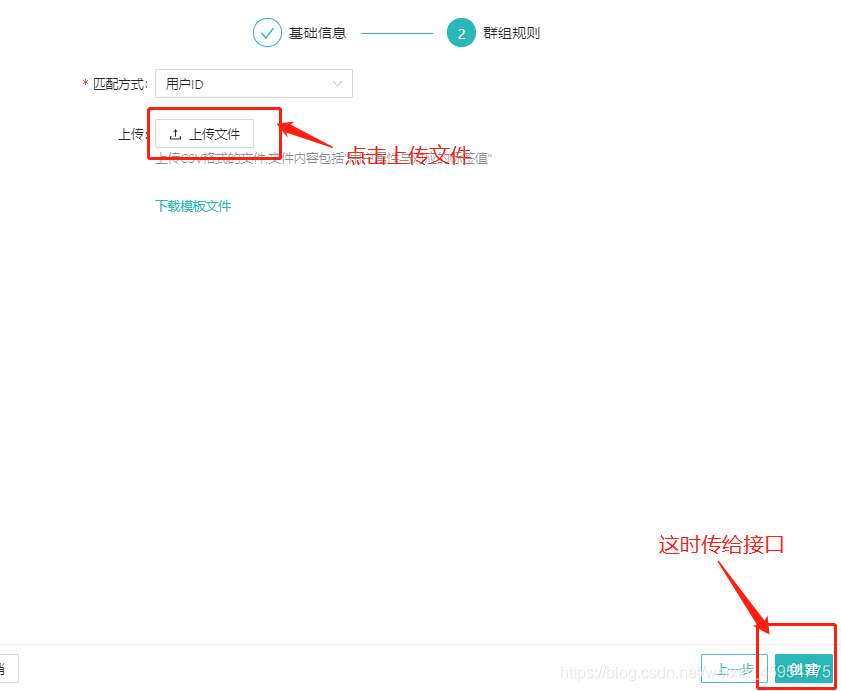The height and width of the screenshot is (691, 841).
Task: Click the 上传文件 upload button
Action: (x=203, y=132)
